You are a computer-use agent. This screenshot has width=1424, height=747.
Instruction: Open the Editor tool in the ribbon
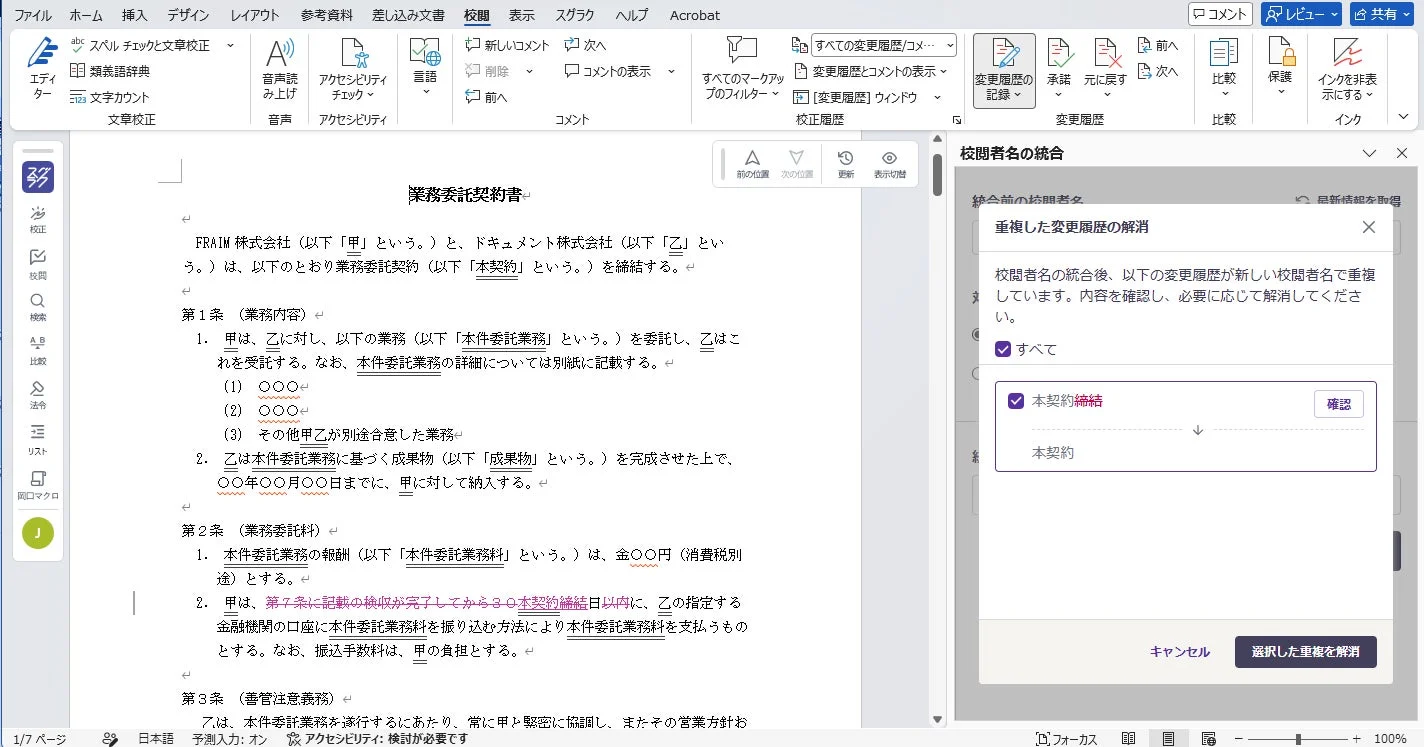(x=42, y=68)
